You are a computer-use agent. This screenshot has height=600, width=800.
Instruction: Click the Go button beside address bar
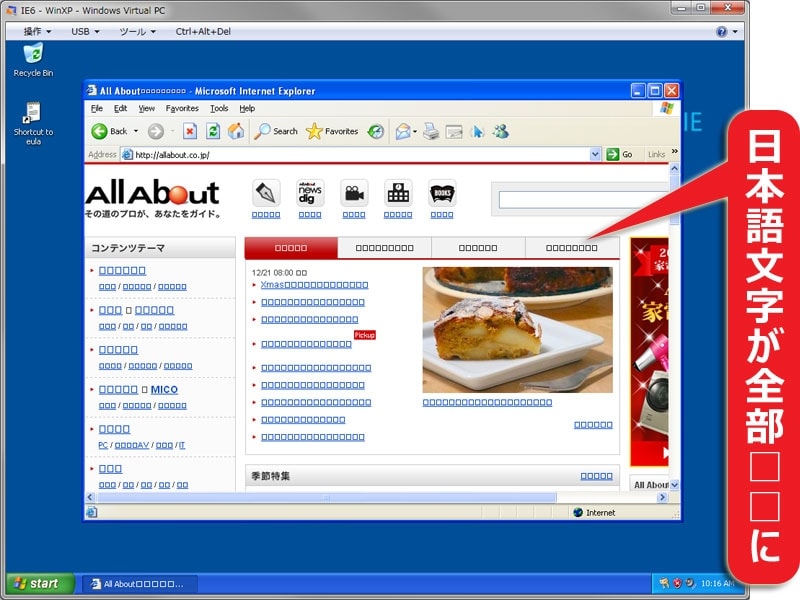coord(621,154)
